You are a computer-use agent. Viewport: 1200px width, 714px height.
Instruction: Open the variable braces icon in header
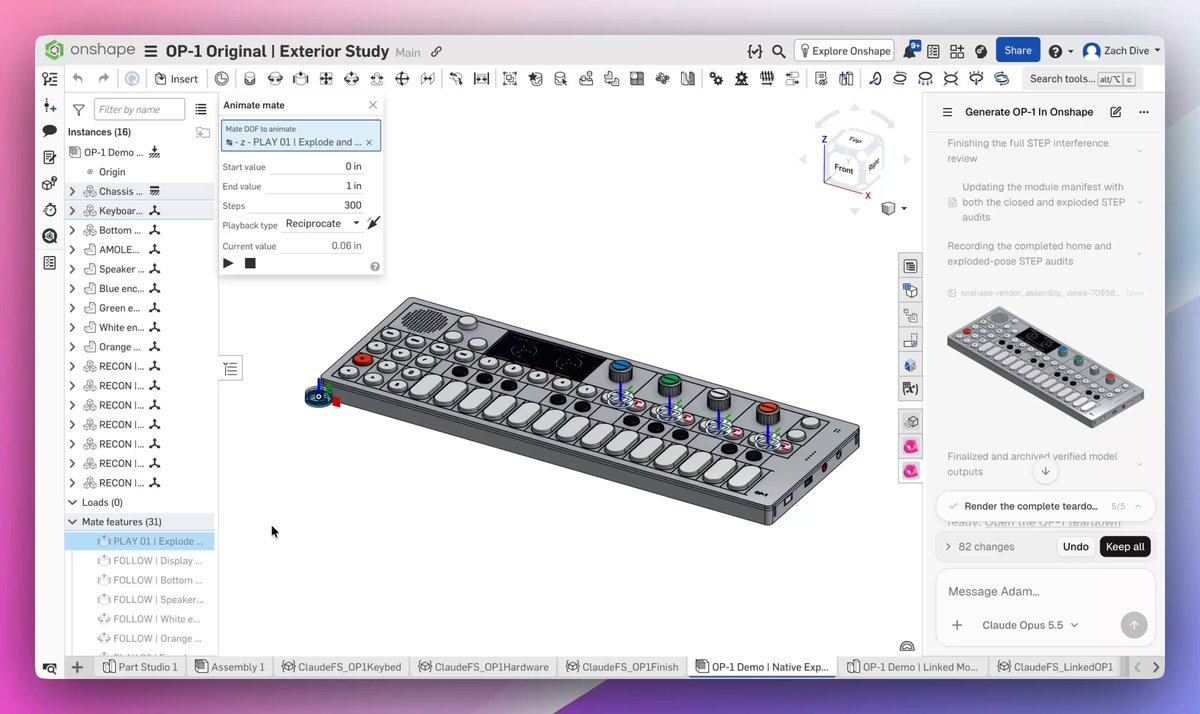[755, 51]
